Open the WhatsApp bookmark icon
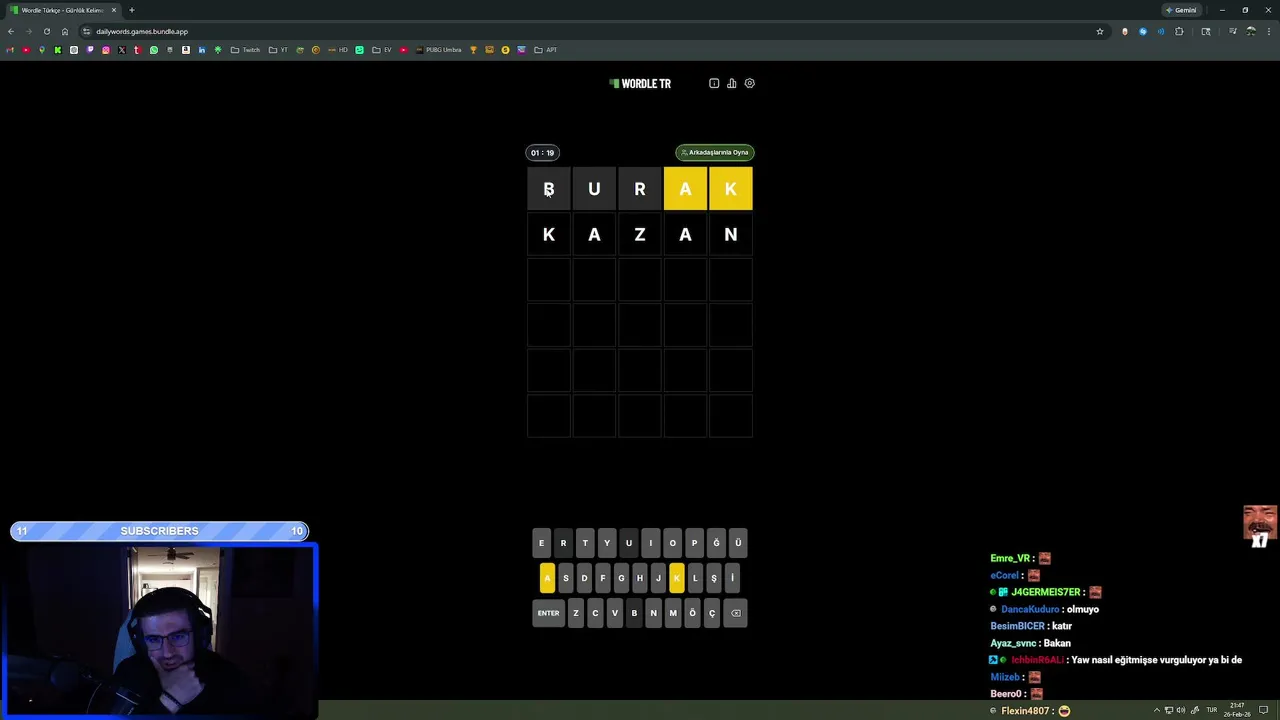 (153, 50)
